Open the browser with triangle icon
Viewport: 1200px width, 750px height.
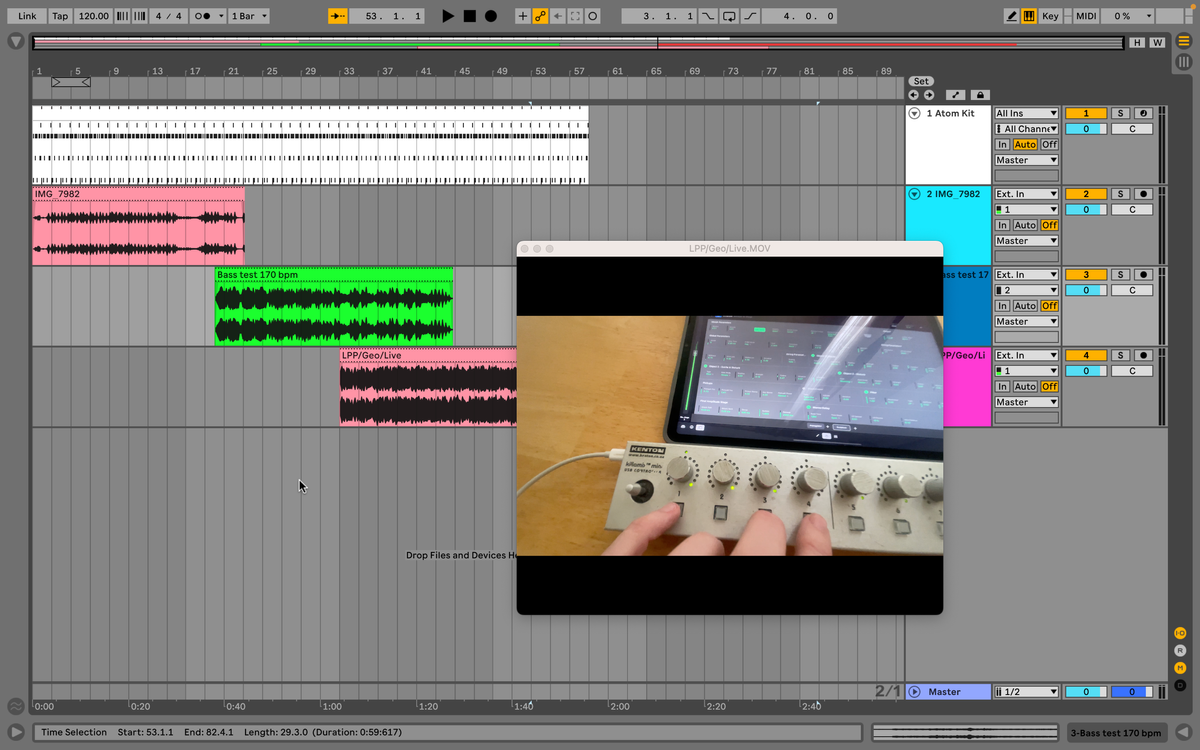click(x=16, y=42)
